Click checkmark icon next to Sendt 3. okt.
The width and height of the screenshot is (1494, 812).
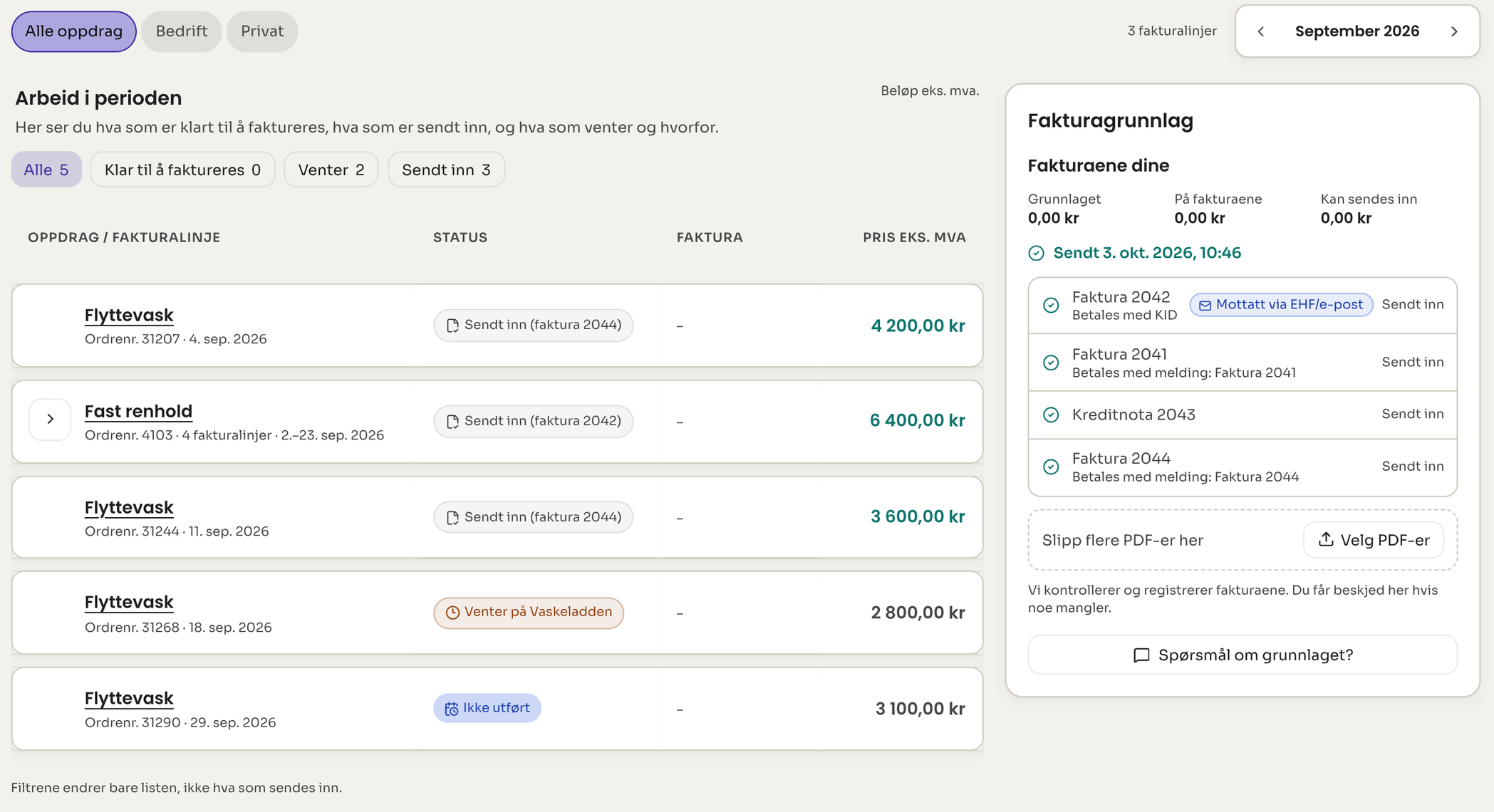[1036, 253]
